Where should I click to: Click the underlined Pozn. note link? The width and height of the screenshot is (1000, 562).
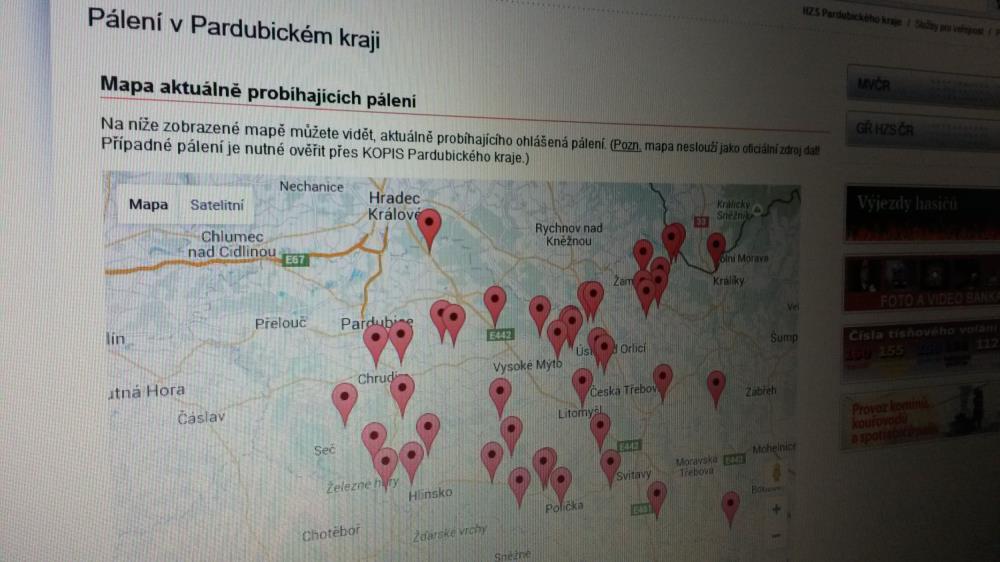(626, 145)
